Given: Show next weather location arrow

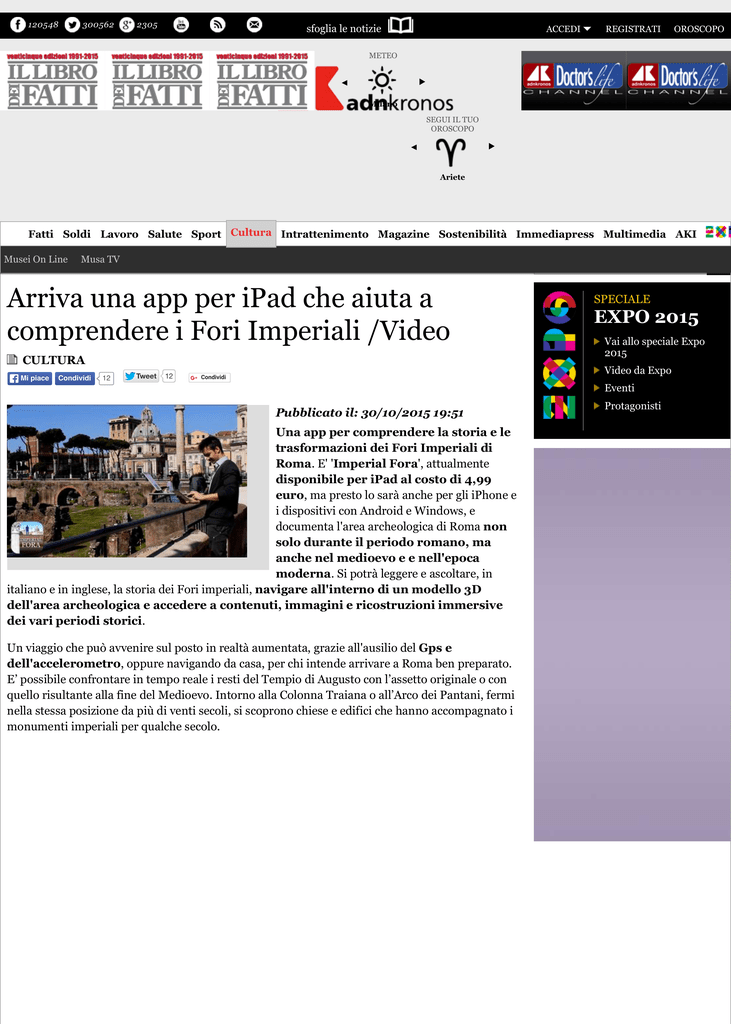Looking at the screenshot, I should [422, 82].
